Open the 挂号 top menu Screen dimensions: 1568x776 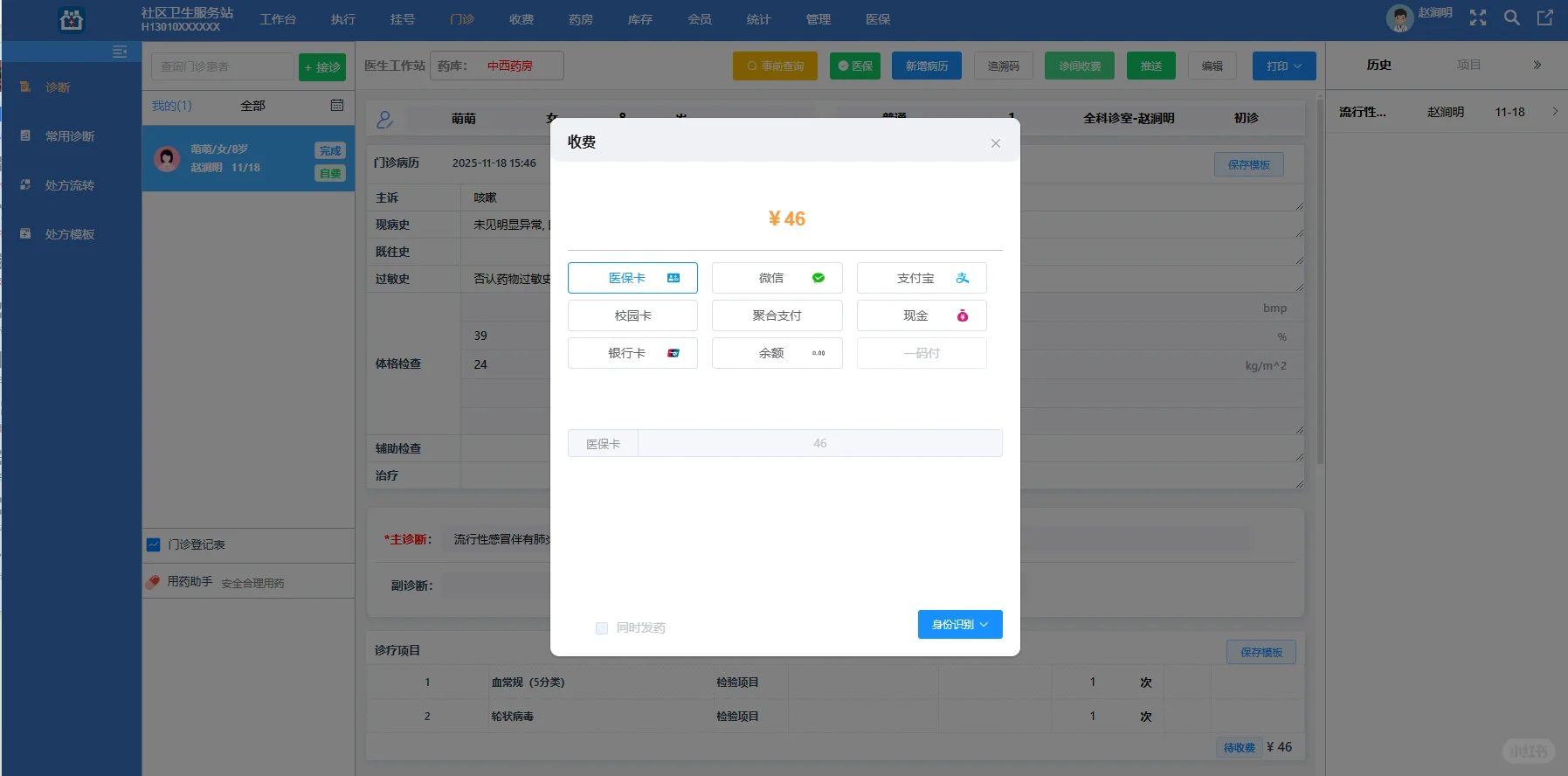[x=403, y=19]
